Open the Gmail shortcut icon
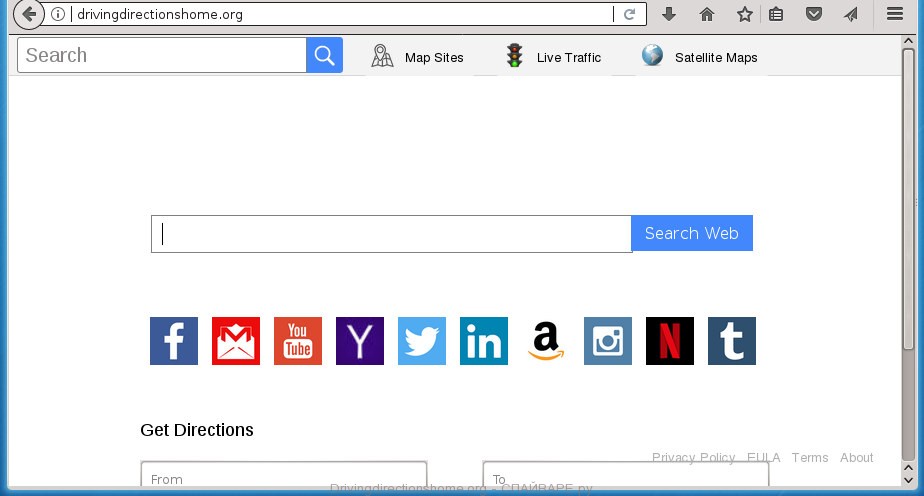 pos(236,341)
